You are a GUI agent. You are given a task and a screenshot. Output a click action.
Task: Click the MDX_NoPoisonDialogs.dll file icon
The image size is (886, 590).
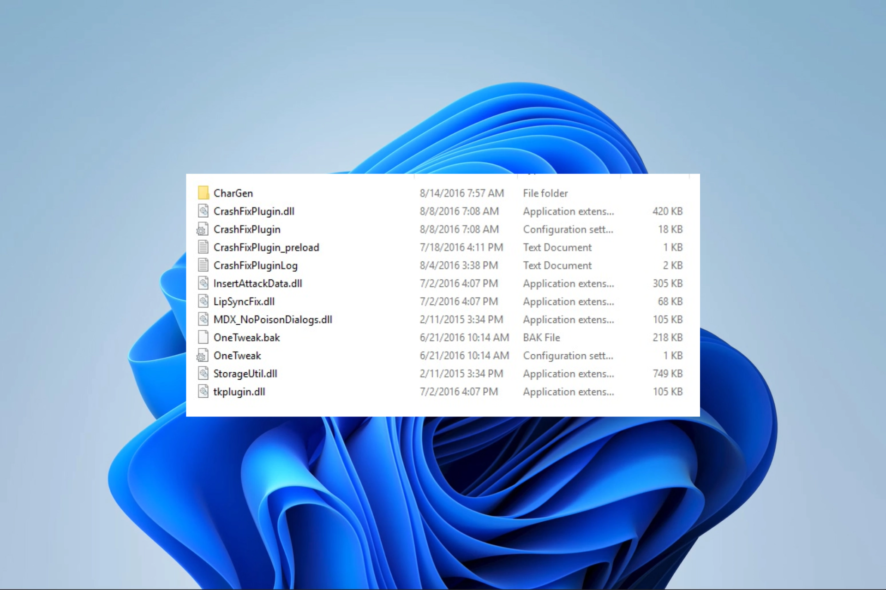tap(203, 320)
